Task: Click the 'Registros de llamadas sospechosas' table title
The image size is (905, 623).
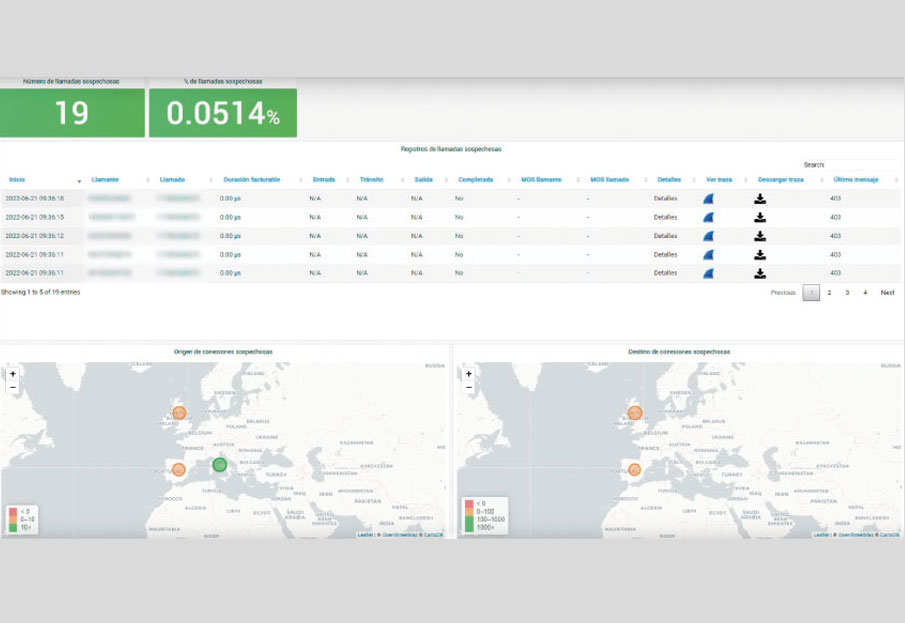Action: (451, 149)
